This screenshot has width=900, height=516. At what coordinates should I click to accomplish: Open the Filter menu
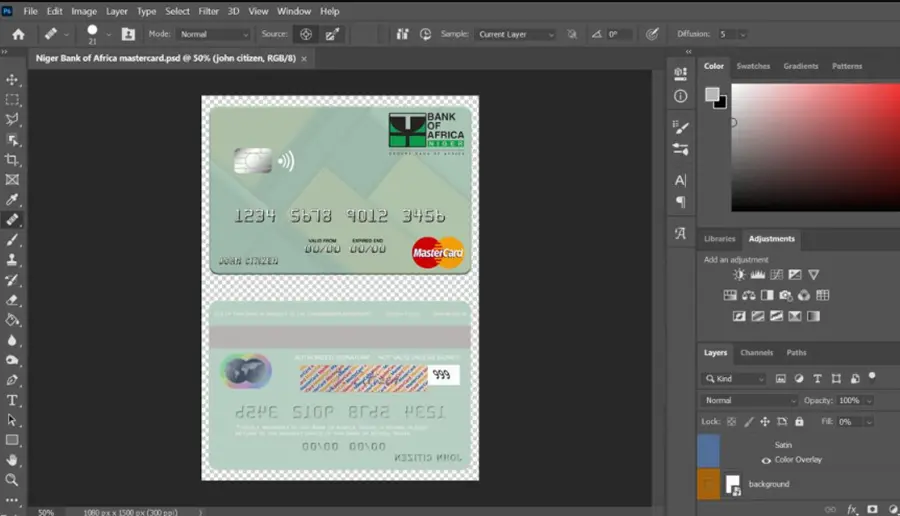click(x=208, y=11)
